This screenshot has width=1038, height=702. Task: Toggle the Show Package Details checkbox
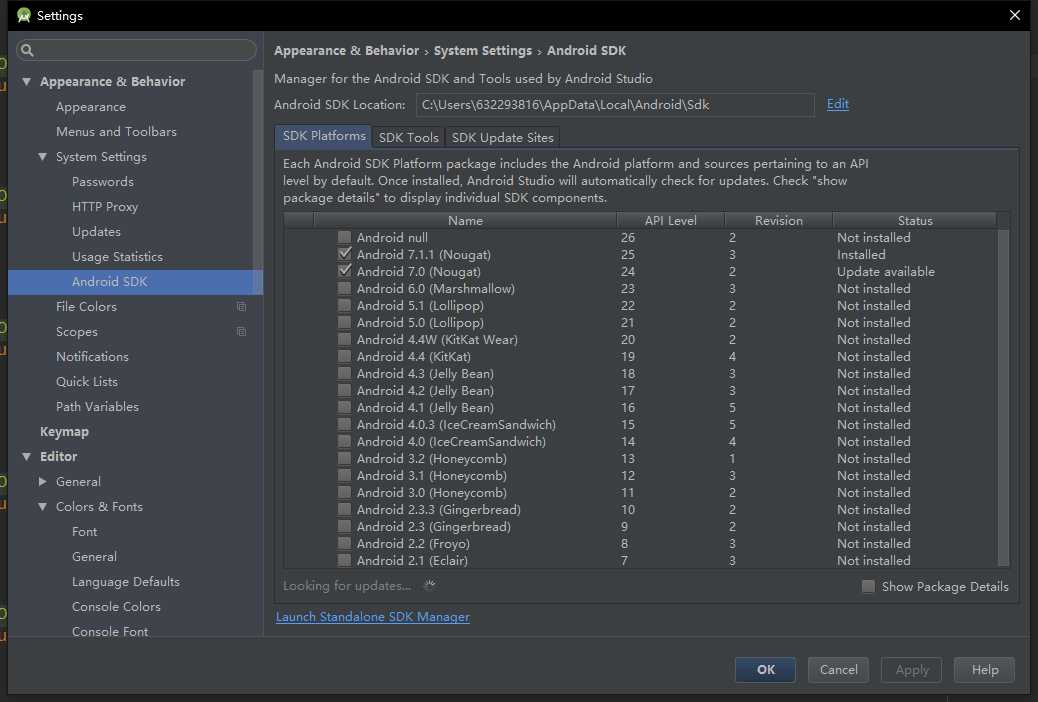coord(868,587)
